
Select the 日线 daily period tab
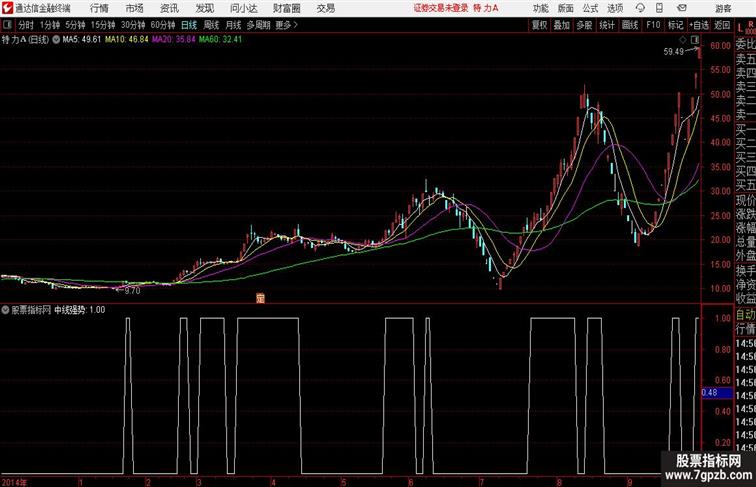189,25
